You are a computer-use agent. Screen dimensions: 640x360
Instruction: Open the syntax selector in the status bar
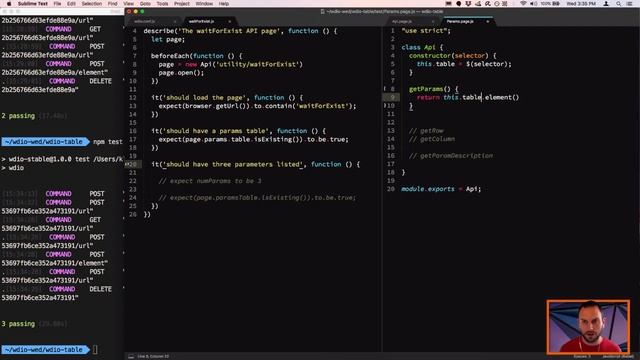(617, 356)
